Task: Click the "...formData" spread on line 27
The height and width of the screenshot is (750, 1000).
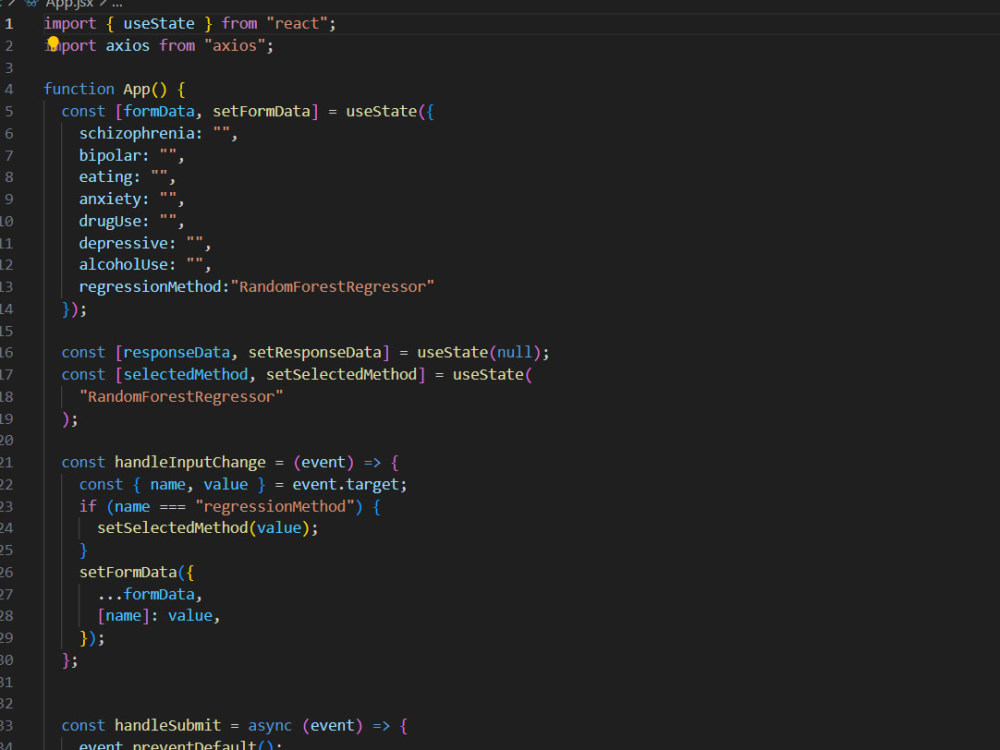Action: pos(145,594)
